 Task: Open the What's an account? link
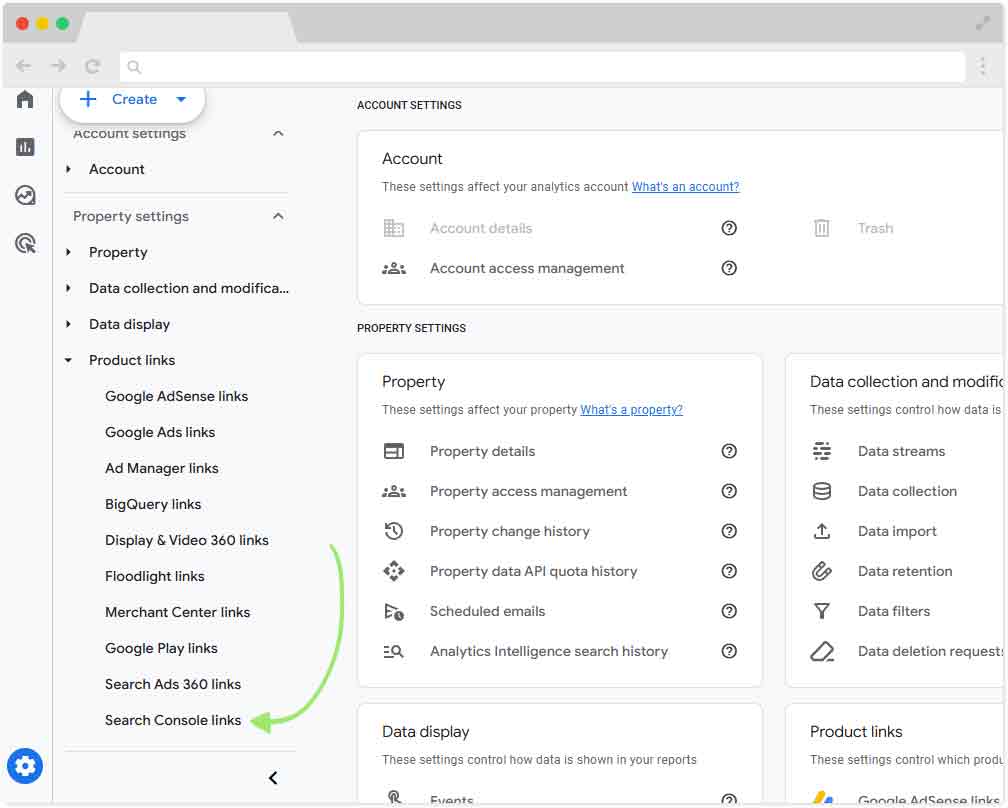point(685,186)
